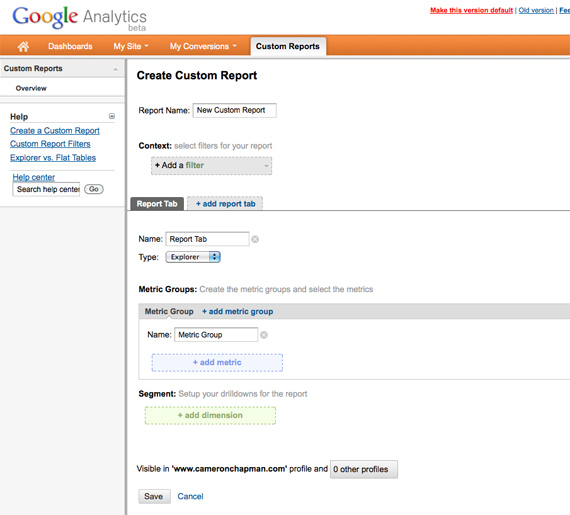Open Overview in the sidebar
Viewport: 570px width, 515px height.
[31, 88]
